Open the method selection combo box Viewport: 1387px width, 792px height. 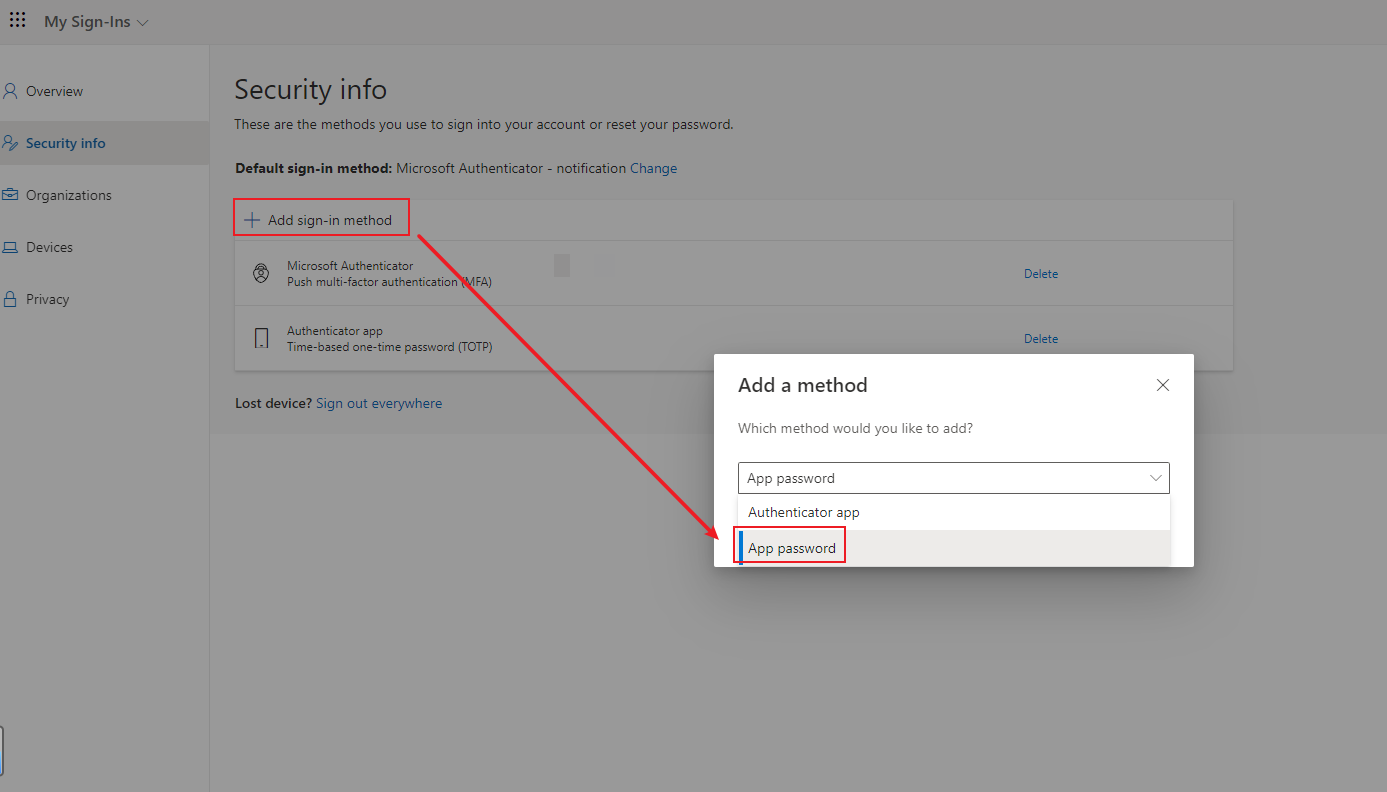click(x=953, y=478)
